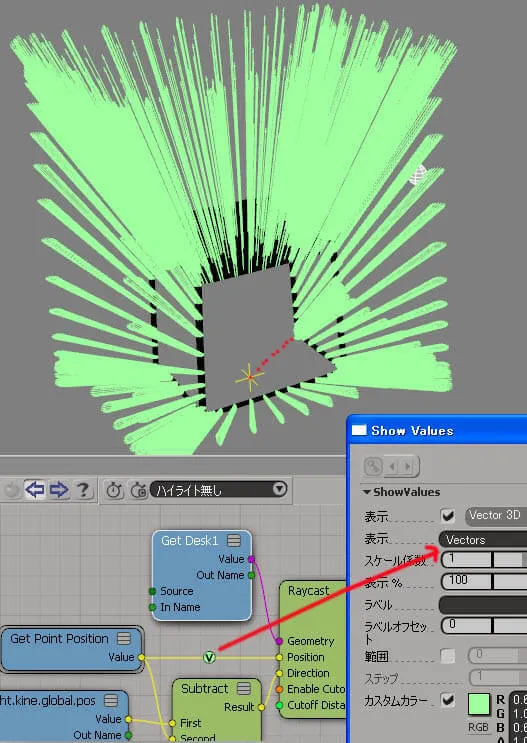Click the Raycast Direction input port
The width and height of the screenshot is (527, 743).
pyautogui.click(x=279, y=673)
